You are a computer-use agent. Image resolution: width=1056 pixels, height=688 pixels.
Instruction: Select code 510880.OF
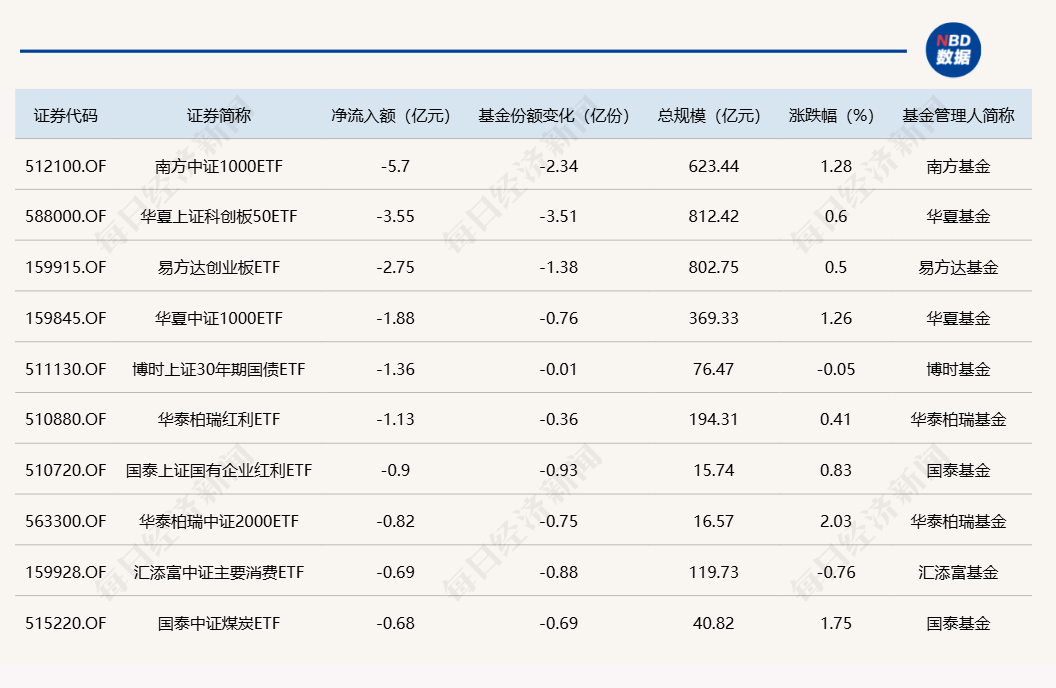pyautogui.click(x=66, y=419)
